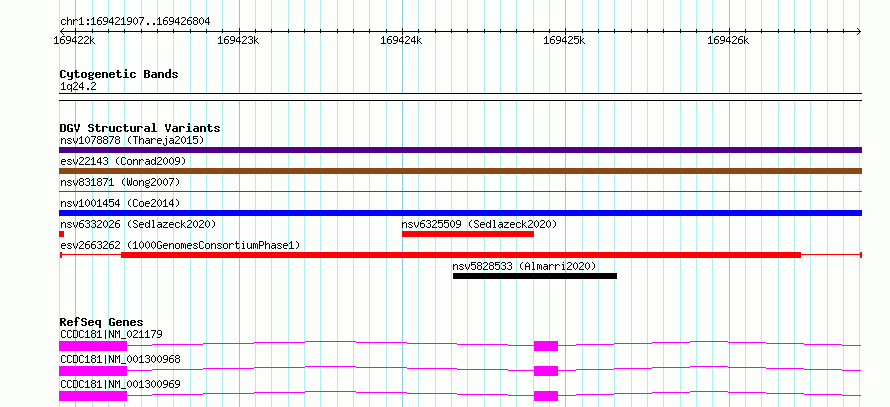This screenshot has width=890, height=407.
Task: Click the small red nsv6332026 variant block
Action: point(61,234)
